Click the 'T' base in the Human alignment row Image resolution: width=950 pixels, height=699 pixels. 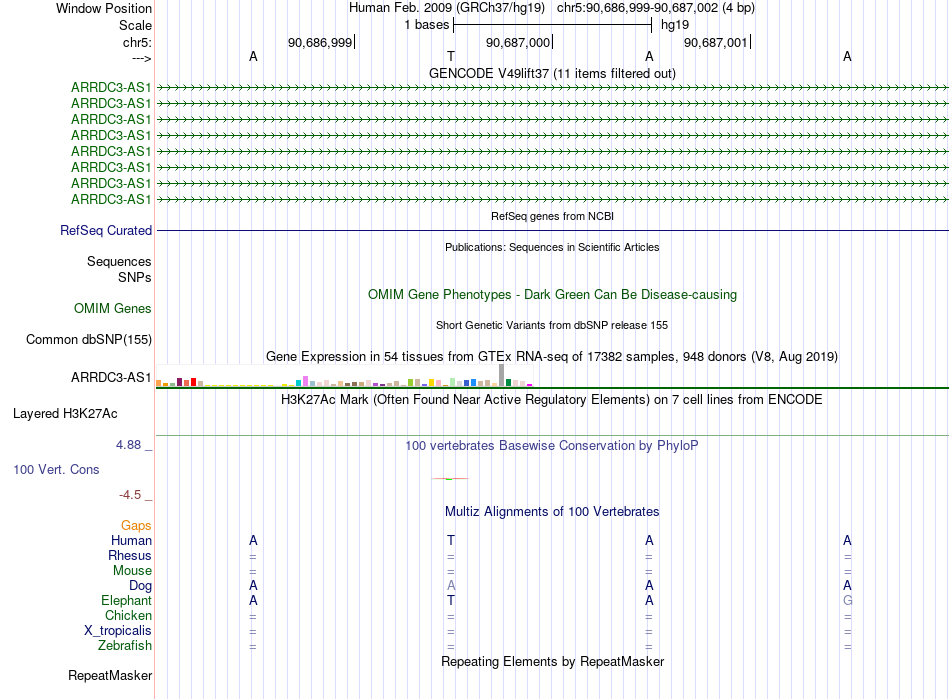[451, 540]
